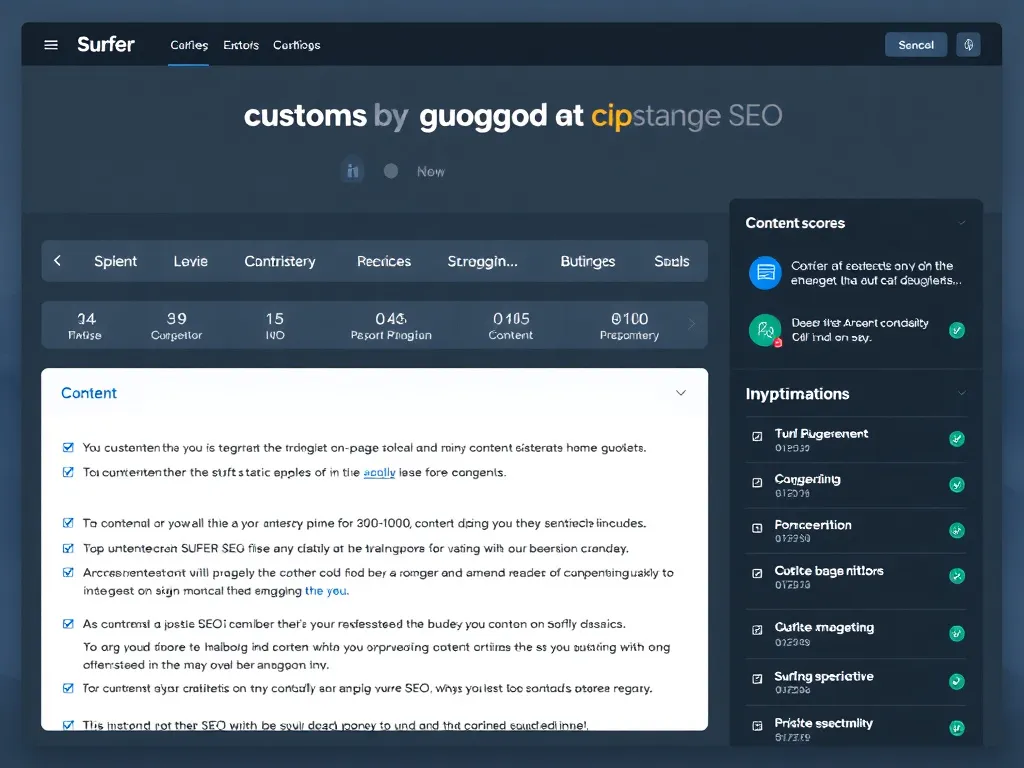Click the Pasort Plragion stat
Image resolution: width=1024 pixels, height=768 pixels.
point(391,326)
